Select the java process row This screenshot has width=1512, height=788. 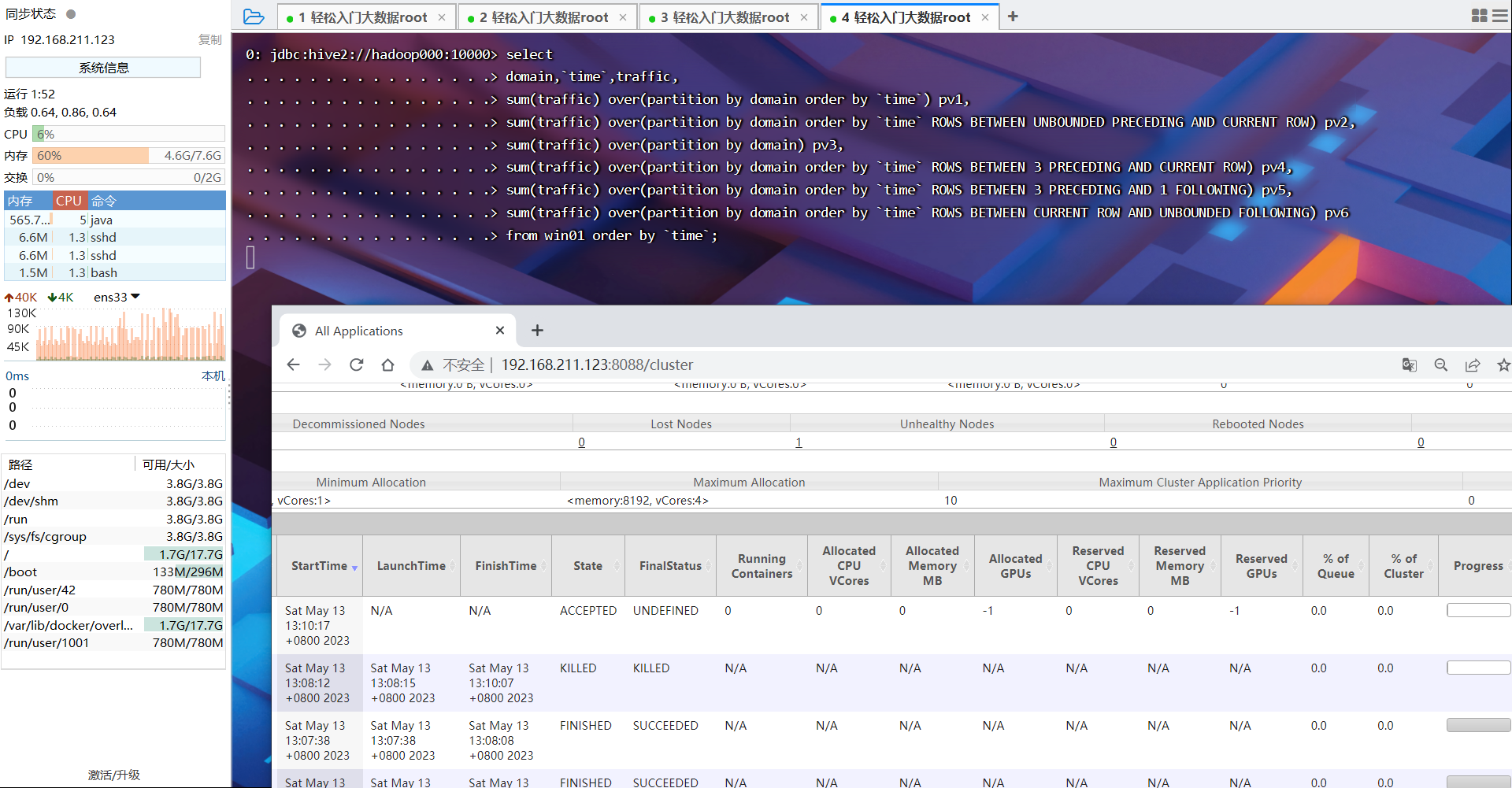[x=115, y=220]
